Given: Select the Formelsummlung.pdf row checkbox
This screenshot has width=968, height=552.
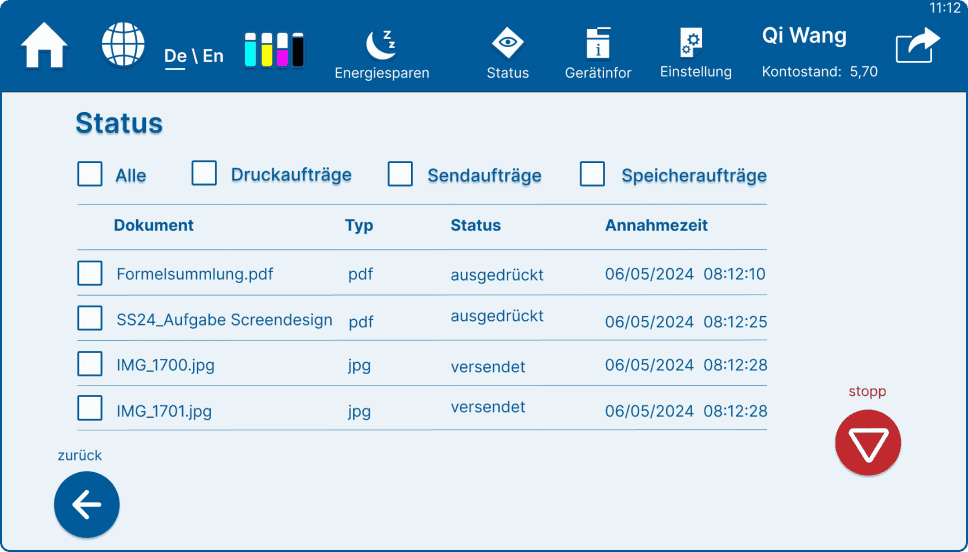Looking at the screenshot, I should point(90,273).
